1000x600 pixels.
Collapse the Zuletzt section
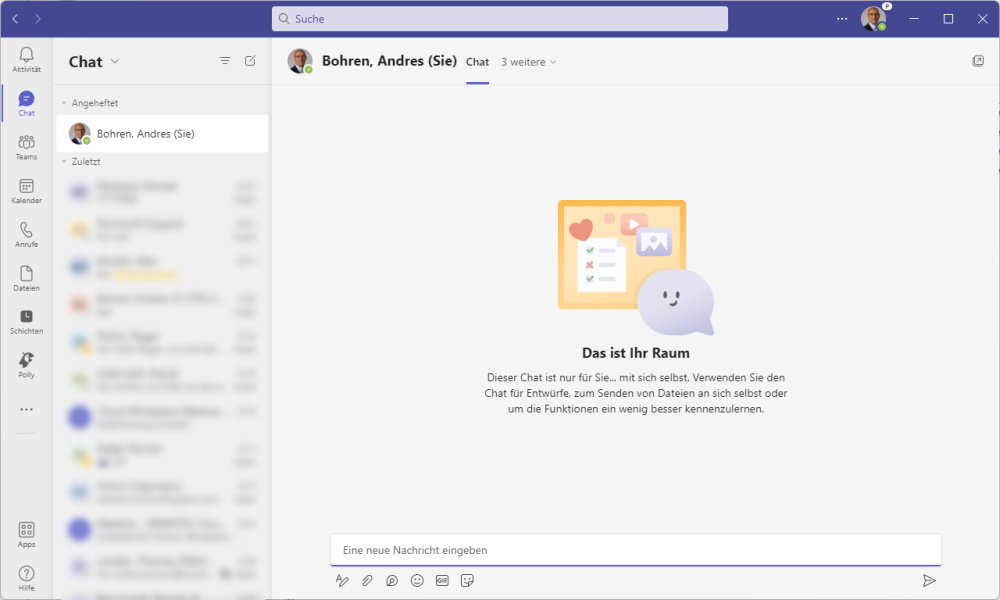[82, 161]
